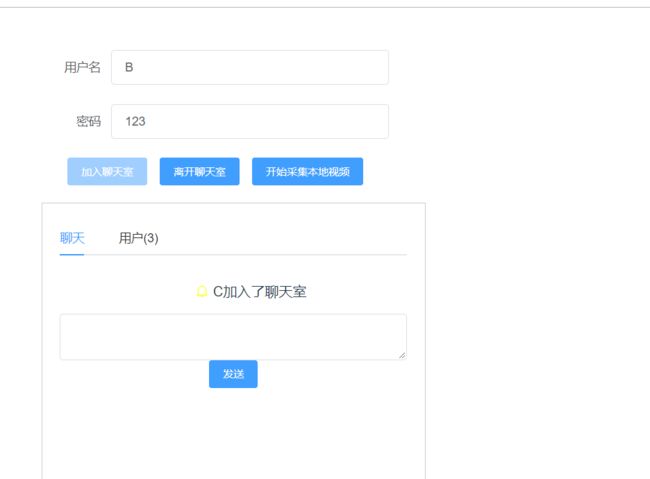Image resolution: width=650 pixels, height=479 pixels.
Task: Open the 用户(3) tab
Action: pyautogui.click(x=138, y=238)
